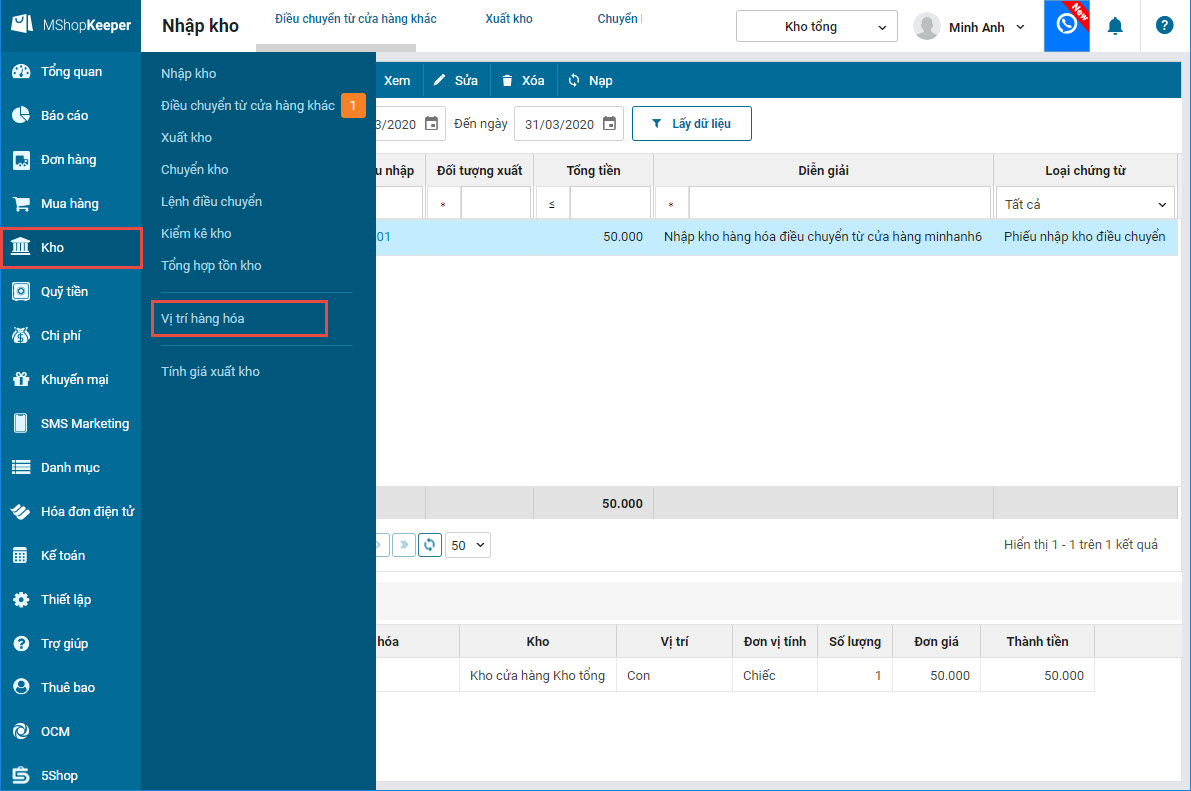Viewport: 1191px width, 791px height.
Task: Expand the Kho tổng warehouse dropdown
Action: (815, 27)
